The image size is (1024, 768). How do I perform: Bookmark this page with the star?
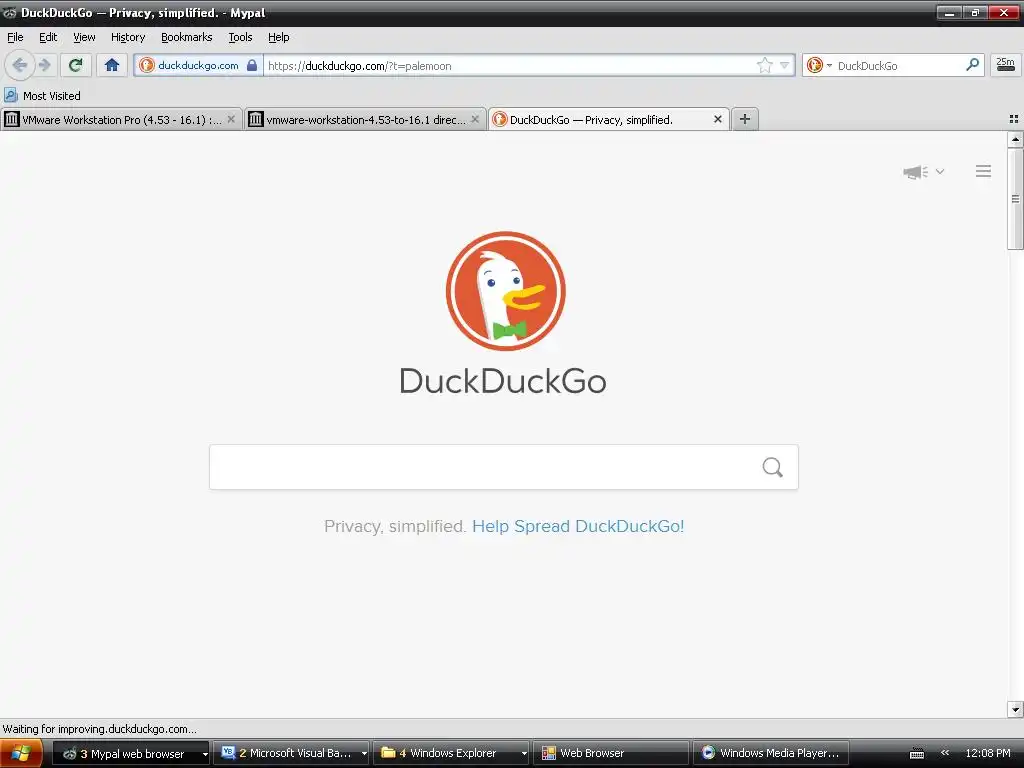coord(764,65)
